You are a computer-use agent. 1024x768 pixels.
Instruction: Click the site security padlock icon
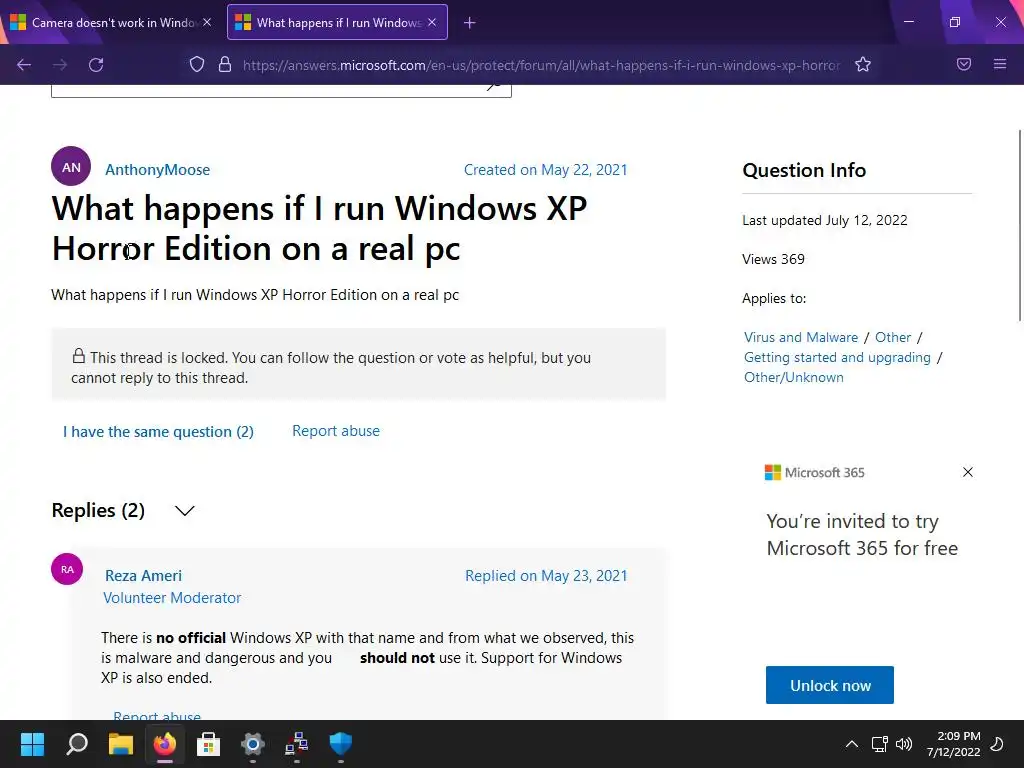point(225,64)
